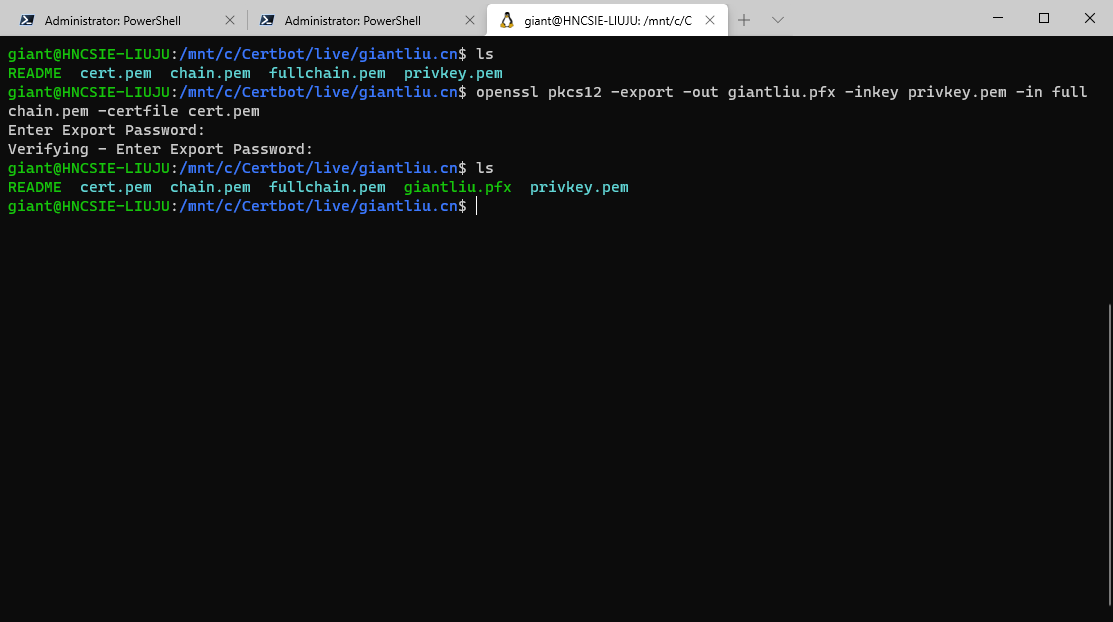Expand the new tab profile dropdown
Viewport: 1113px width, 622px height.
[777, 20]
